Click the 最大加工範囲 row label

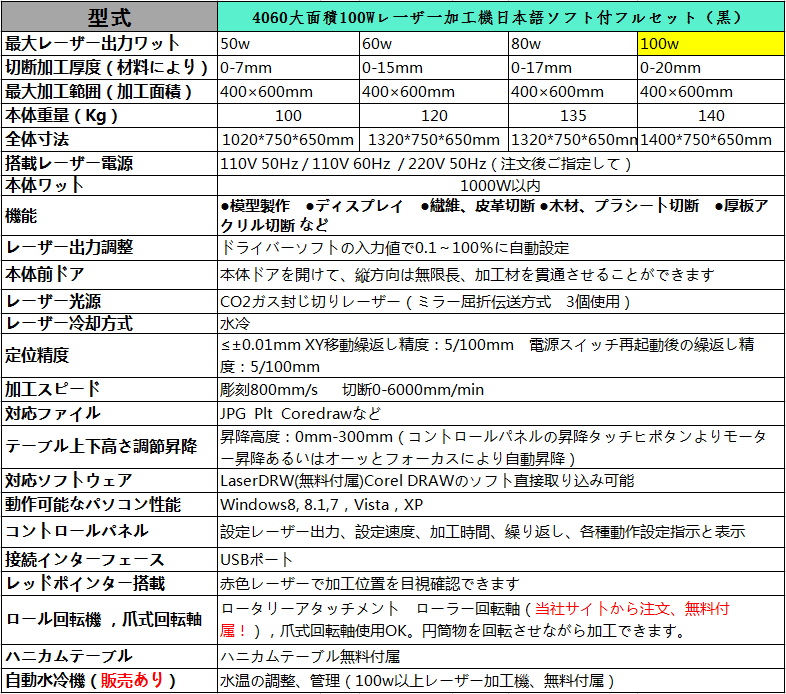[109, 92]
